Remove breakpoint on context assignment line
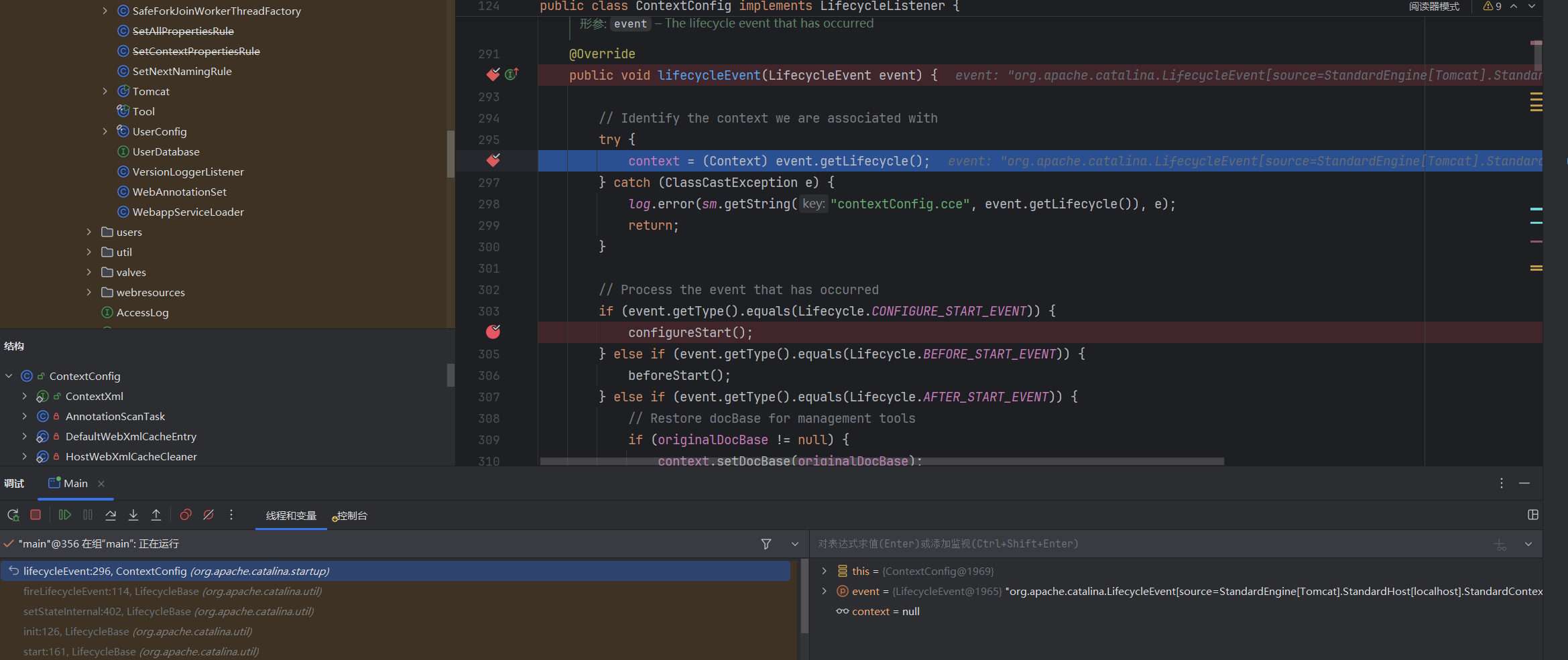 [493, 161]
